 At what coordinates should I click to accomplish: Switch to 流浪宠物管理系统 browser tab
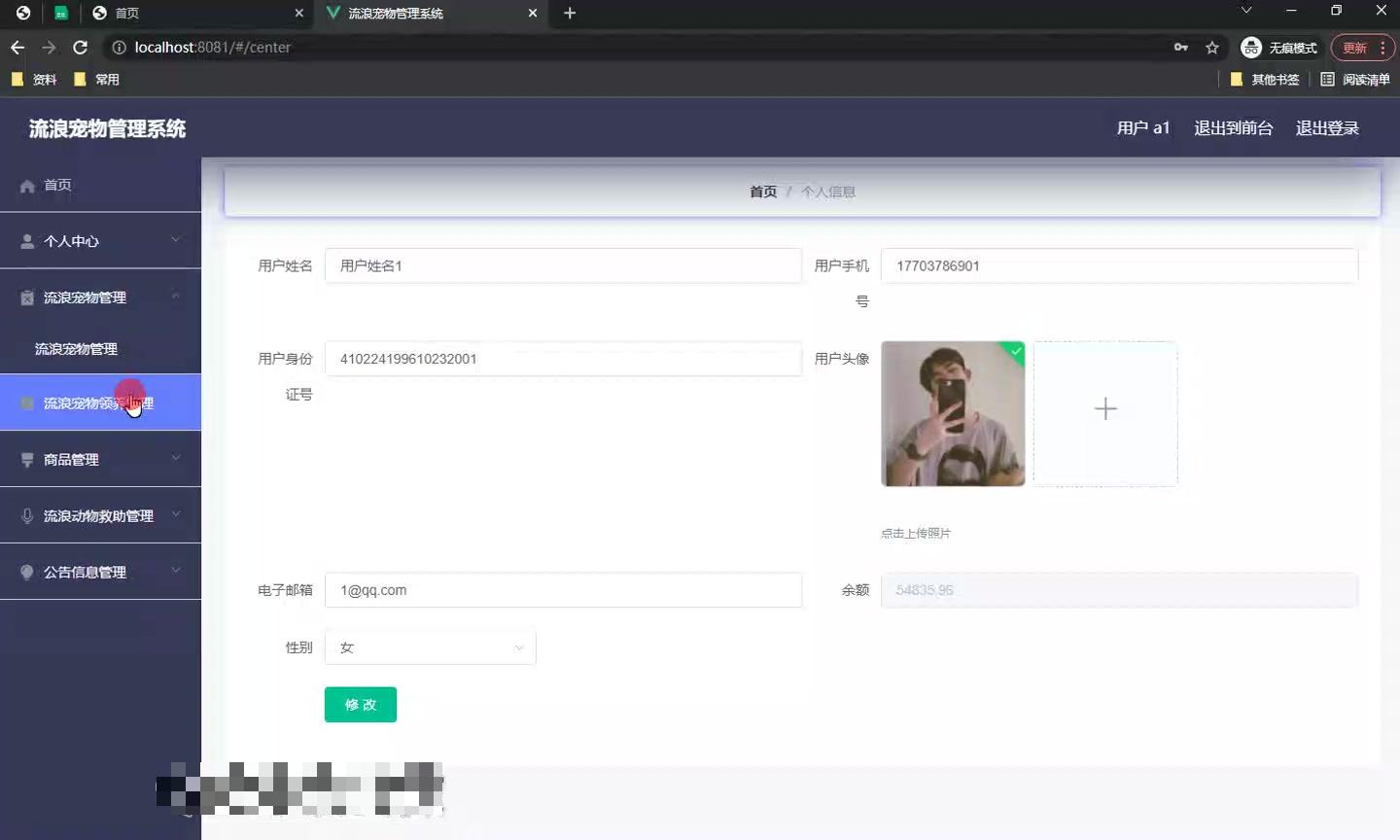(433, 13)
